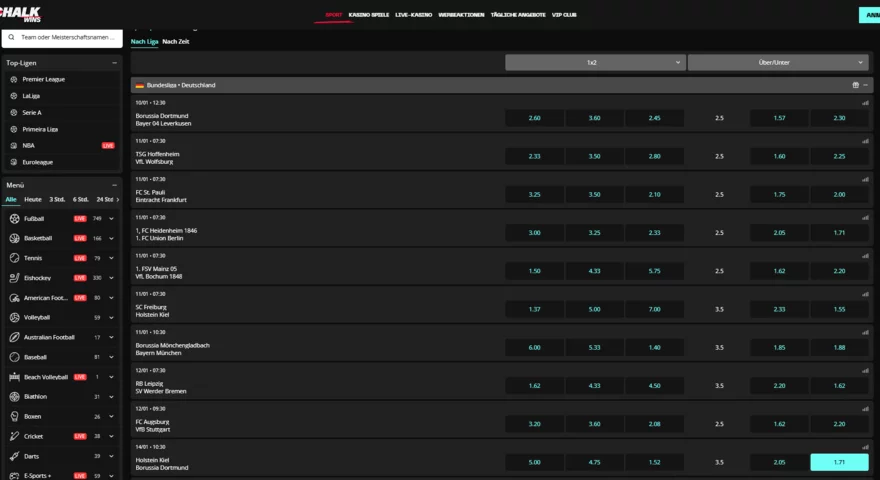Select the Boxen glove icon

pyautogui.click(x=15, y=416)
